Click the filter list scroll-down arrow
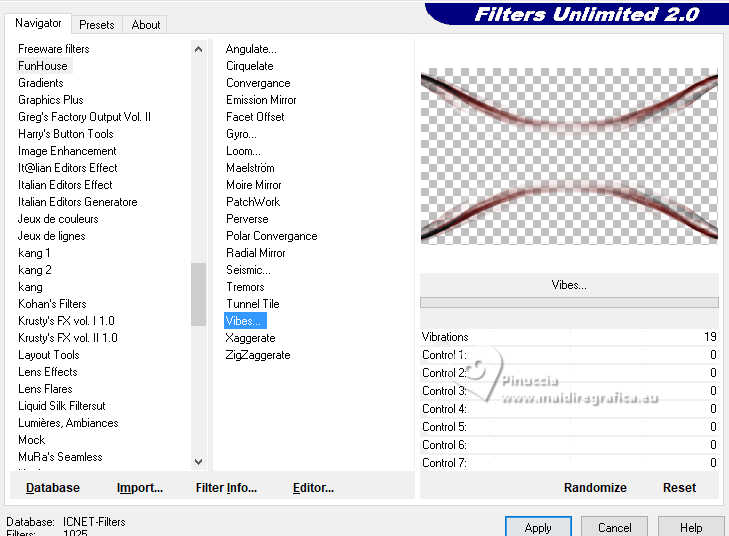This screenshot has height=536, width=729. pyautogui.click(x=199, y=461)
